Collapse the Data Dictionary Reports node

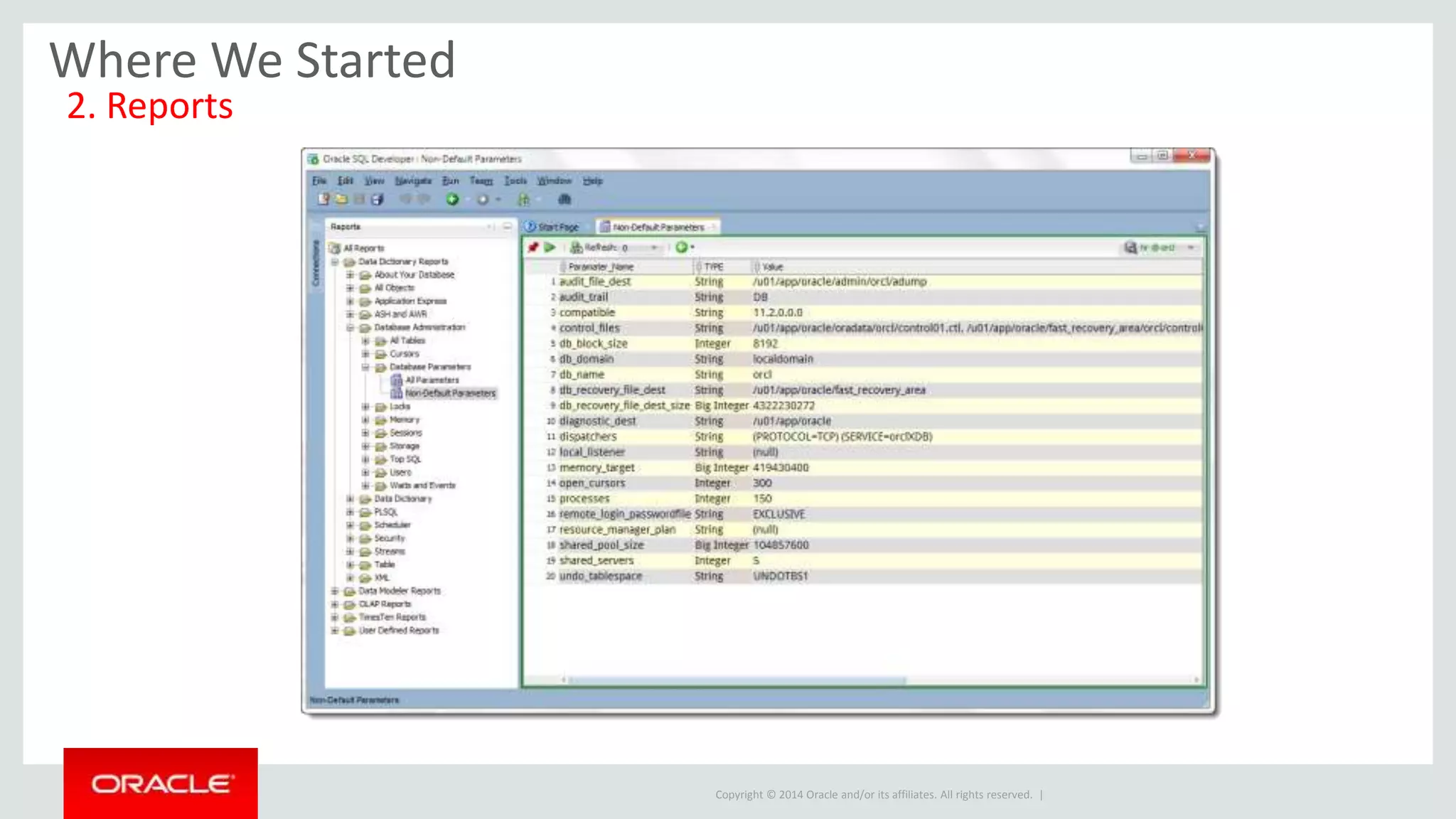335,262
